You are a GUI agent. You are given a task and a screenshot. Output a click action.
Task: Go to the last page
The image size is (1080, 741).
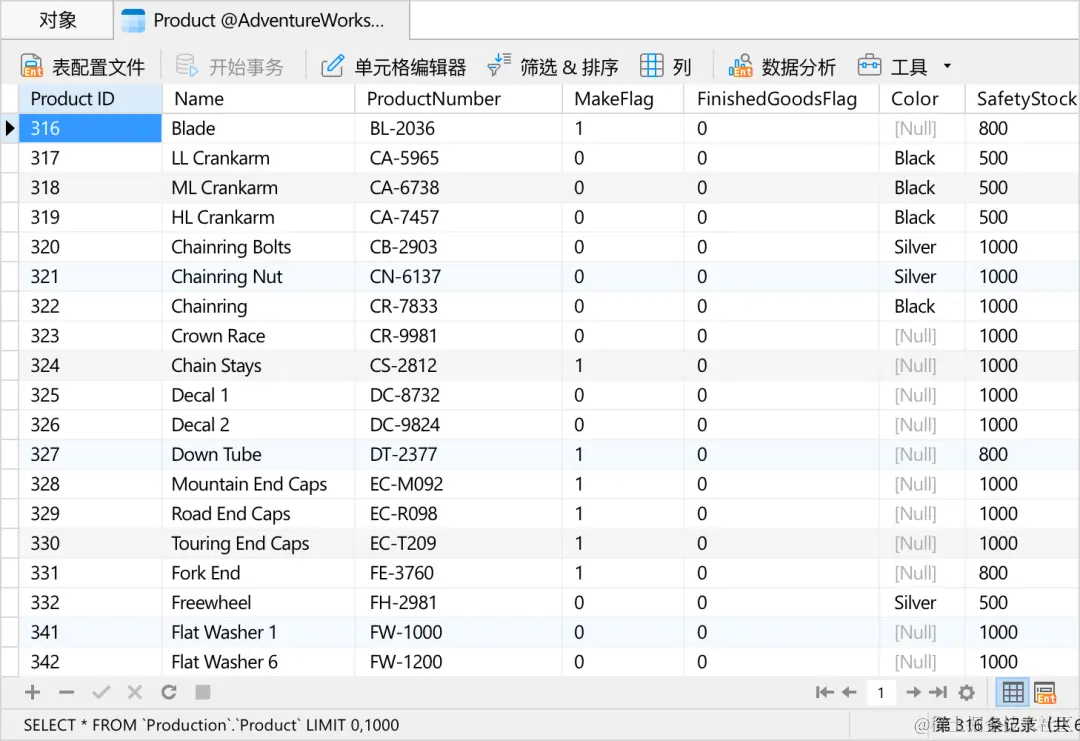point(938,692)
